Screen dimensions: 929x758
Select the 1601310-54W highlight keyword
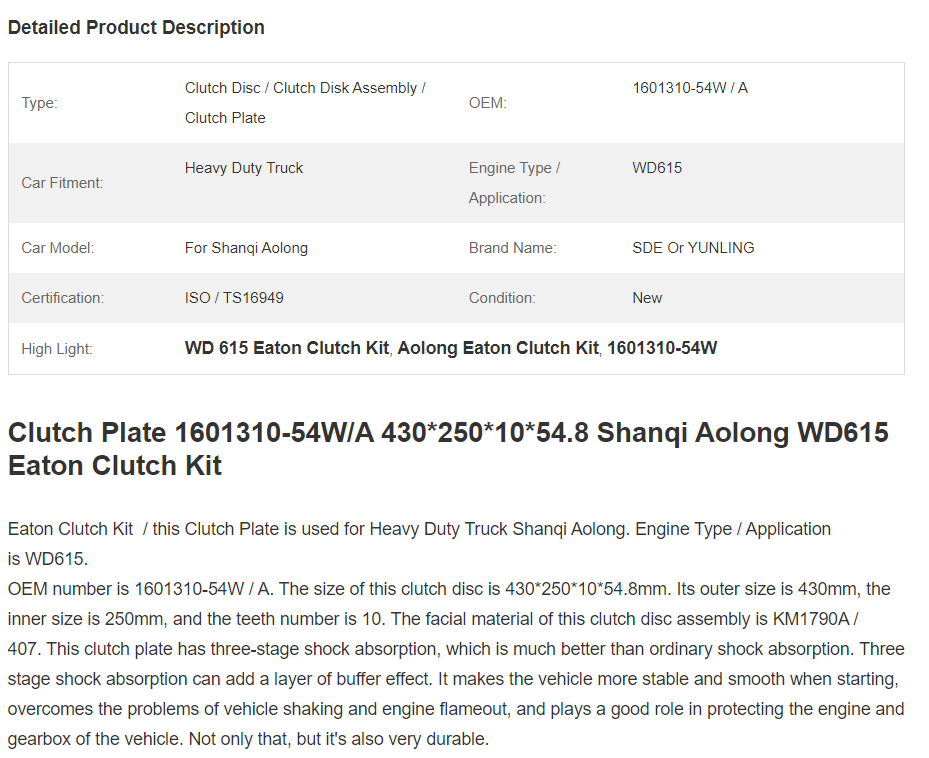(x=662, y=348)
